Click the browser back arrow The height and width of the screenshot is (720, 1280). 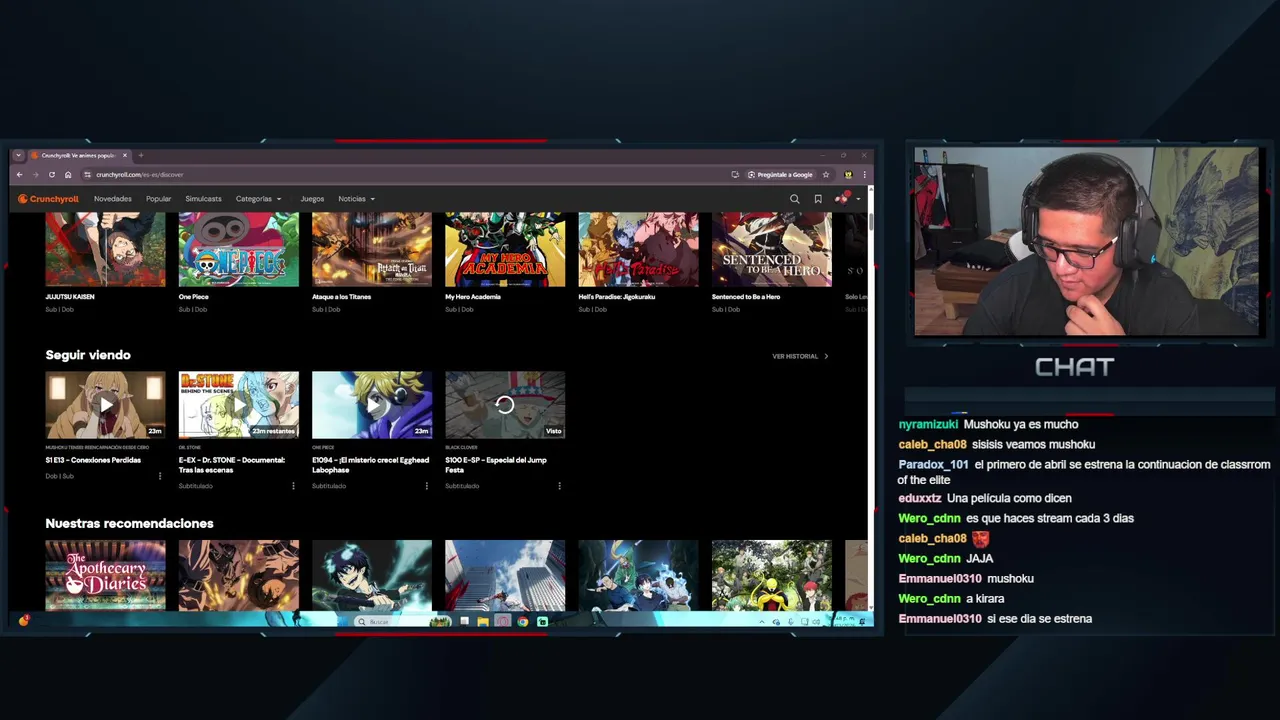click(19, 175)
